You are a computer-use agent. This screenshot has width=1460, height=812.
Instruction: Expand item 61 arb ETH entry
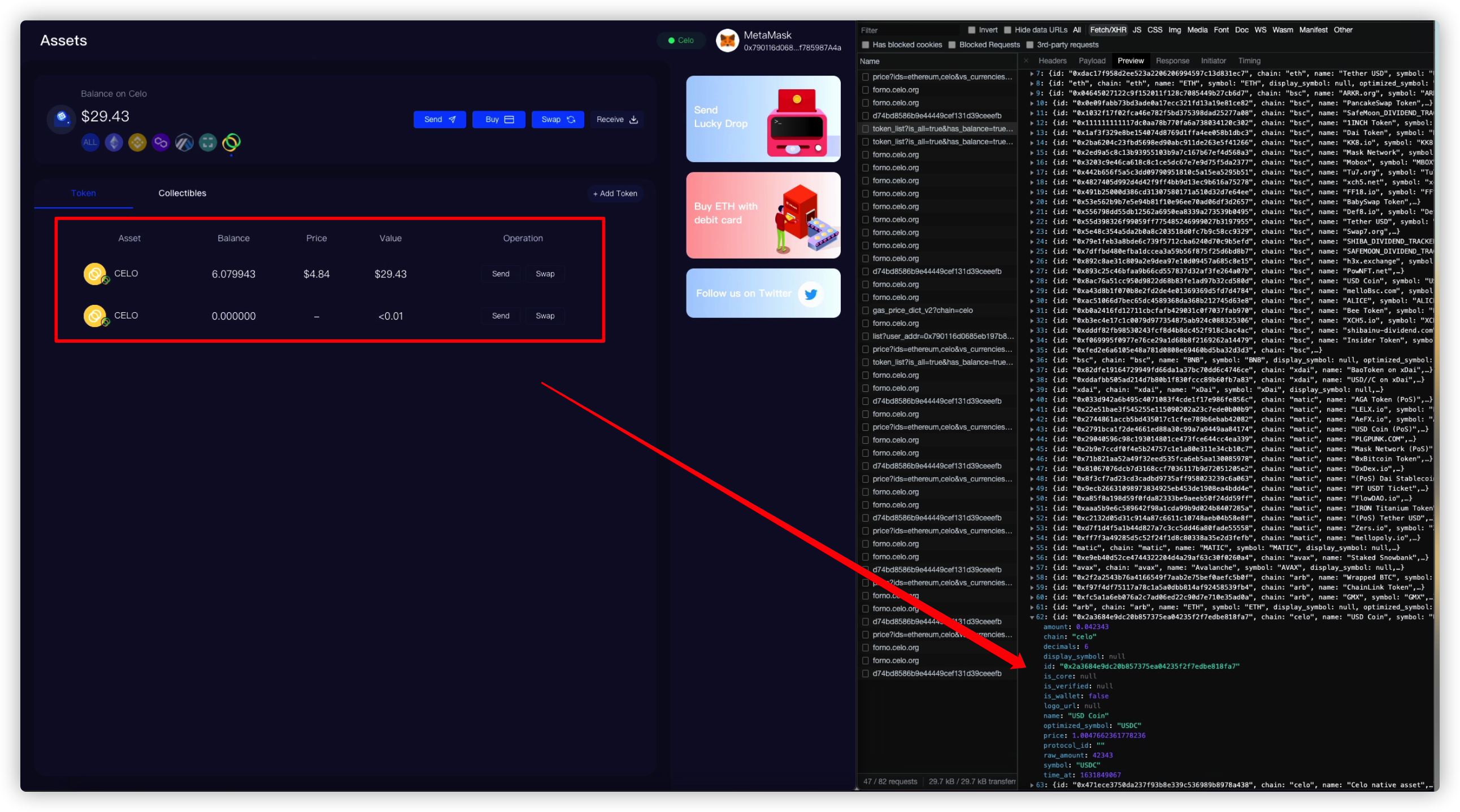tap(1032, 607)
